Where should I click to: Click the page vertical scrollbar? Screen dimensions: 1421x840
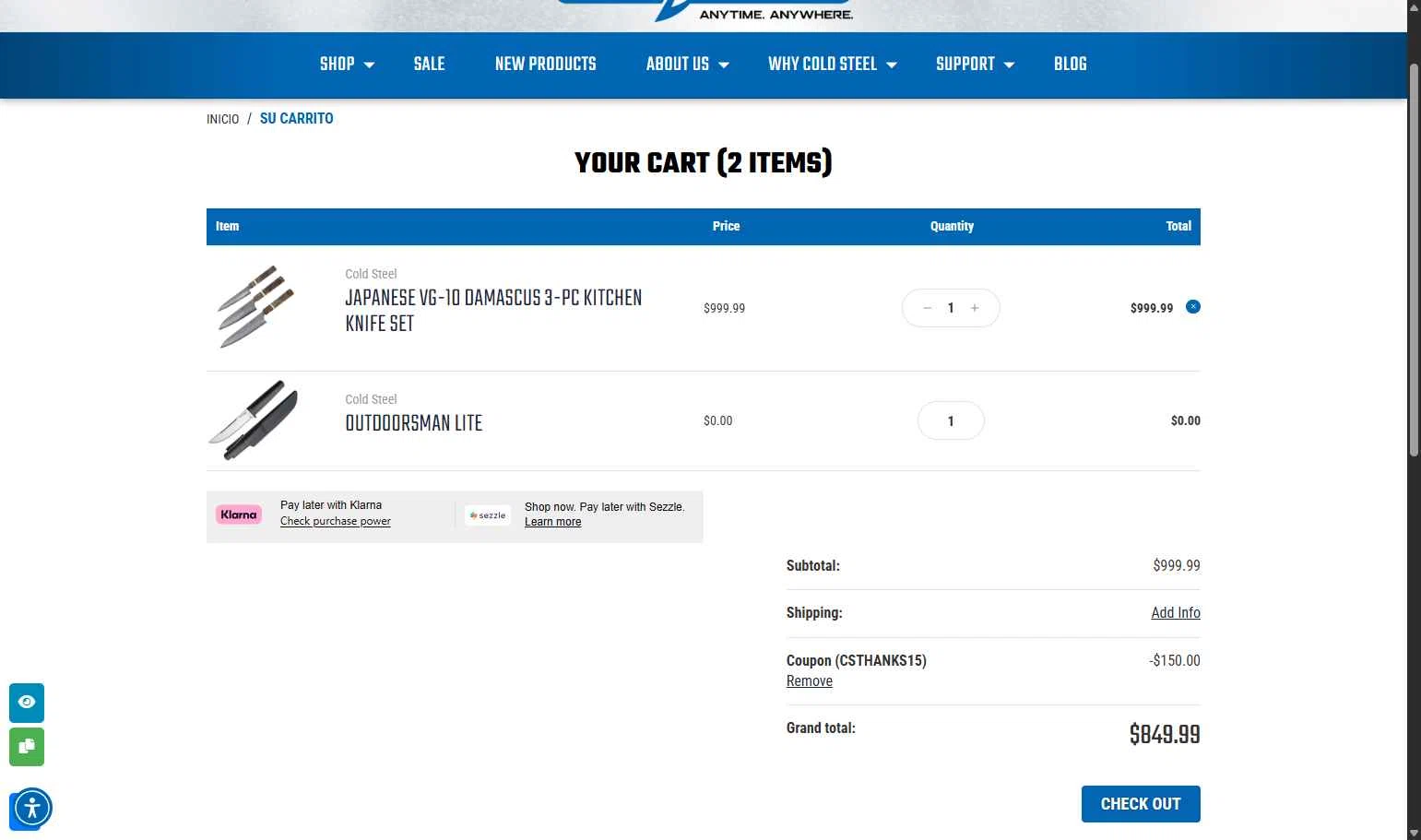pos(1414,258)
